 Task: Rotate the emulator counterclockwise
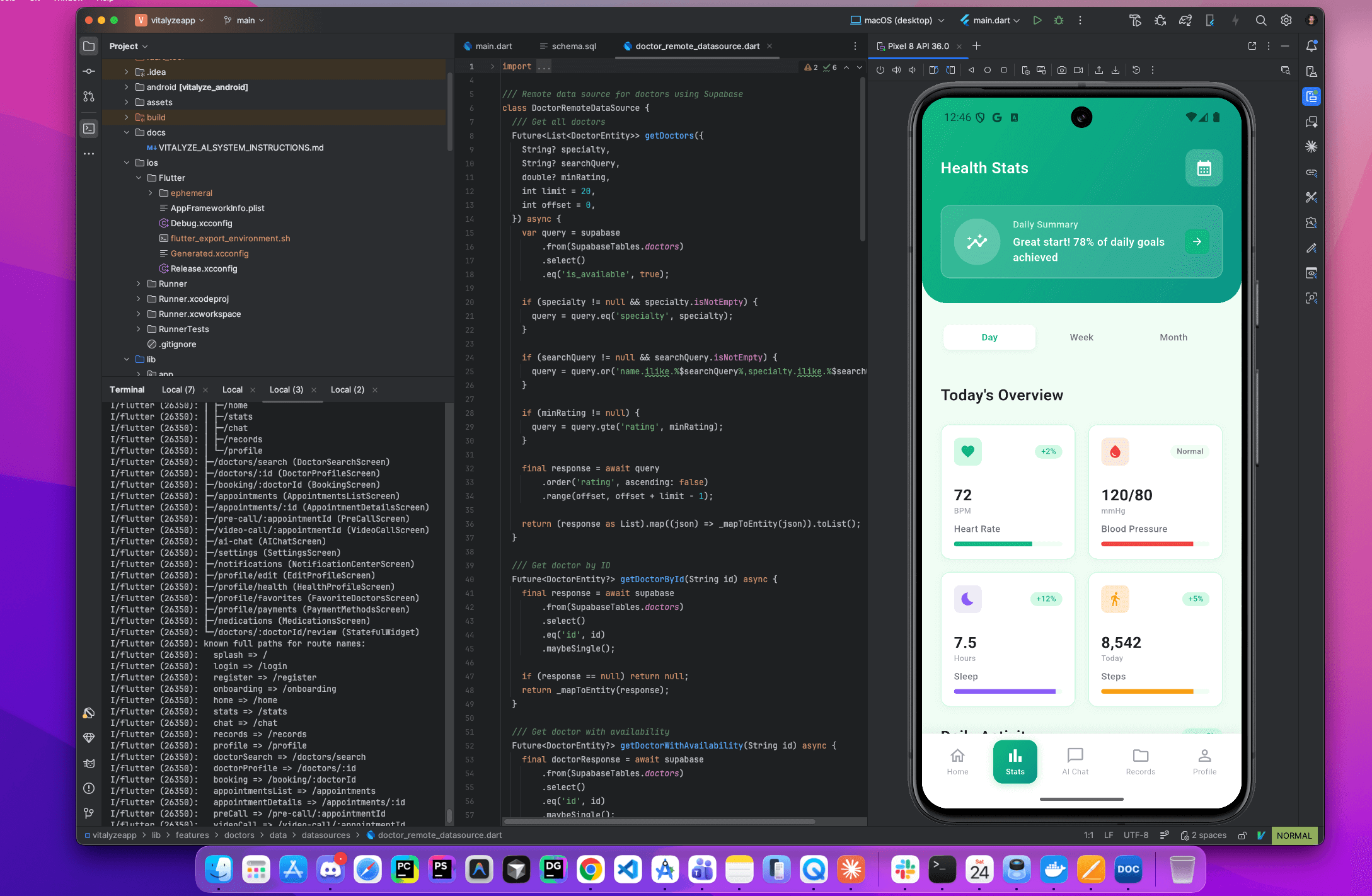click(x=933, y=70)
